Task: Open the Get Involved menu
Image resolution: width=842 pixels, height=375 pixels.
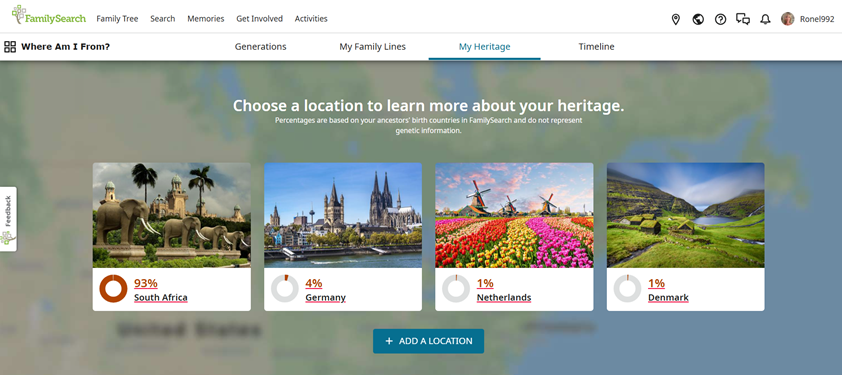Action: pyautogui.click(x=259, y=19)
